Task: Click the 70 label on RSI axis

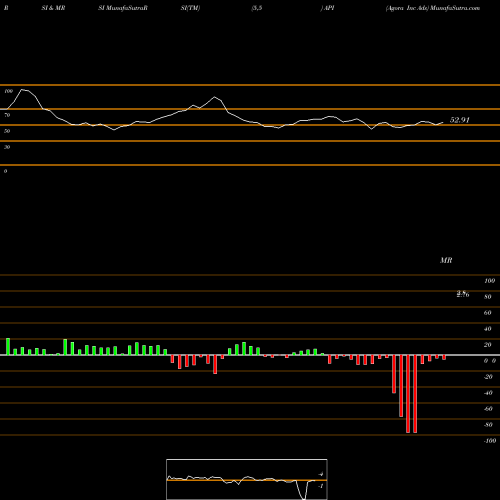Action: [7, 115]
